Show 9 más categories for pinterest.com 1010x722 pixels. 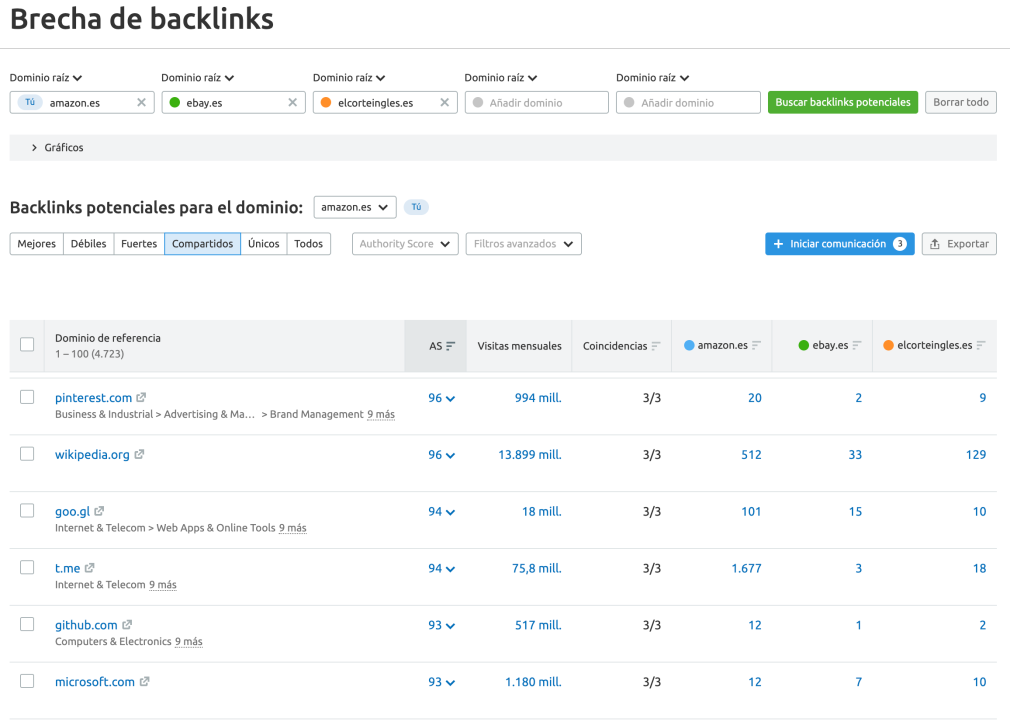click(381, 414)
